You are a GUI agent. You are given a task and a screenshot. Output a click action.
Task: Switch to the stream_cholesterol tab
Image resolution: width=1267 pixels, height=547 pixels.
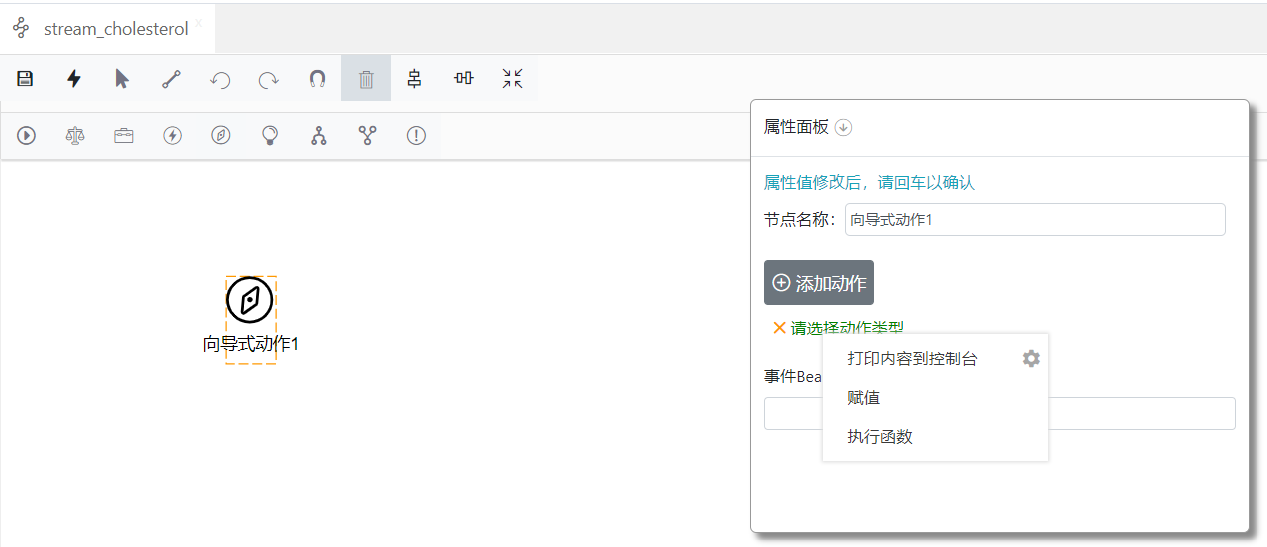[115, 29]
